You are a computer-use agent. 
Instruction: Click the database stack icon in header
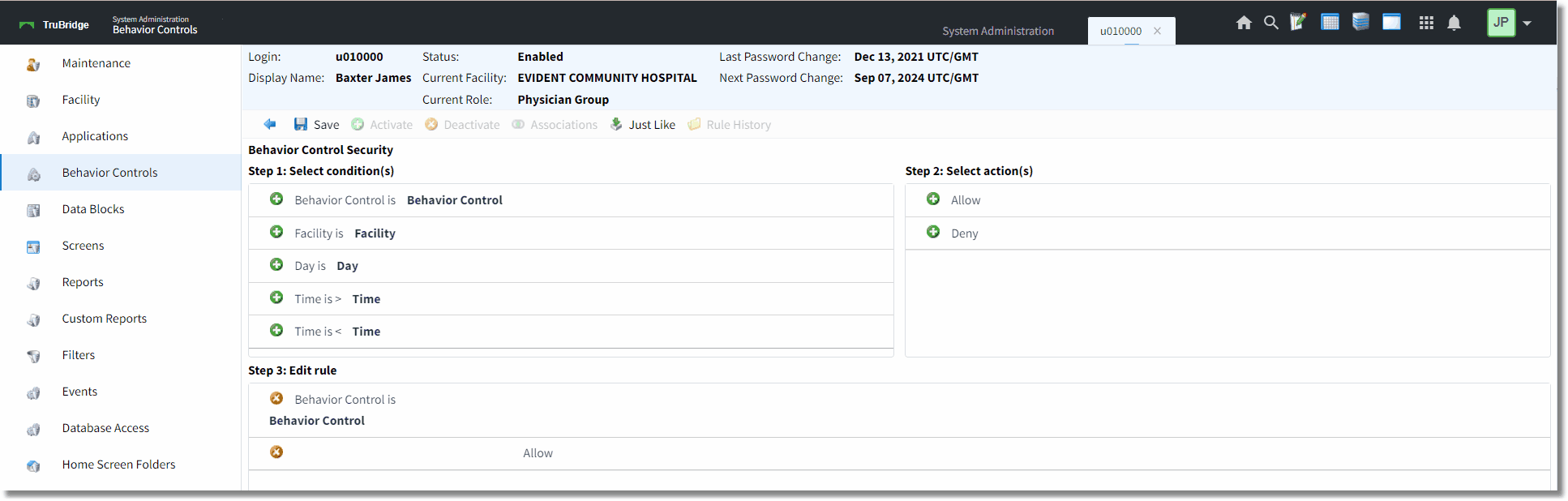point(1361,22)
